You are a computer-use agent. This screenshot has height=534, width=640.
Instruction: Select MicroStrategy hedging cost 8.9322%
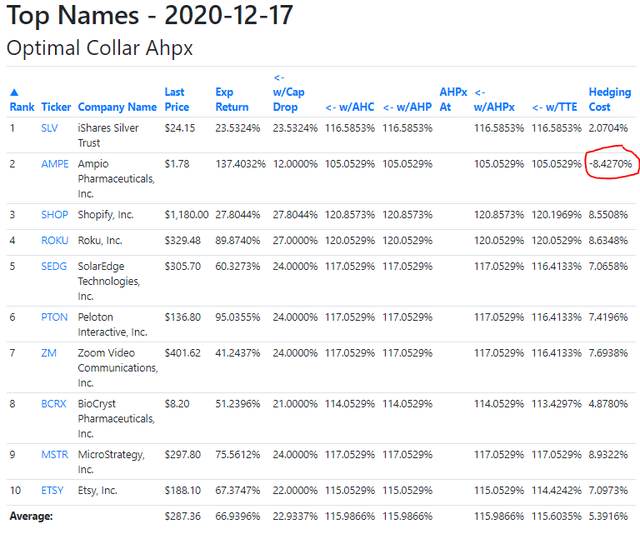(608, 454)
